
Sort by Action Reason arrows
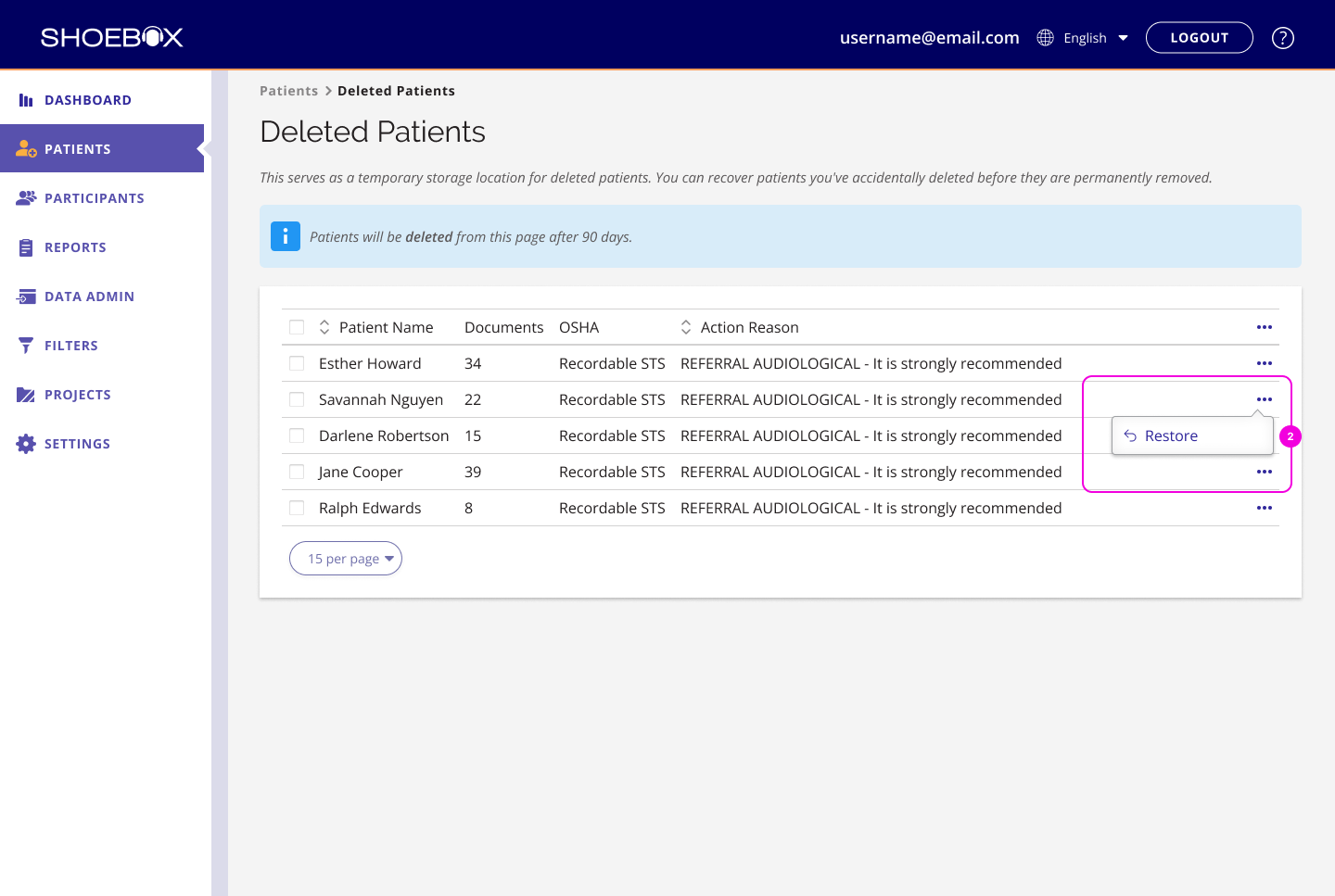(686, 327)
